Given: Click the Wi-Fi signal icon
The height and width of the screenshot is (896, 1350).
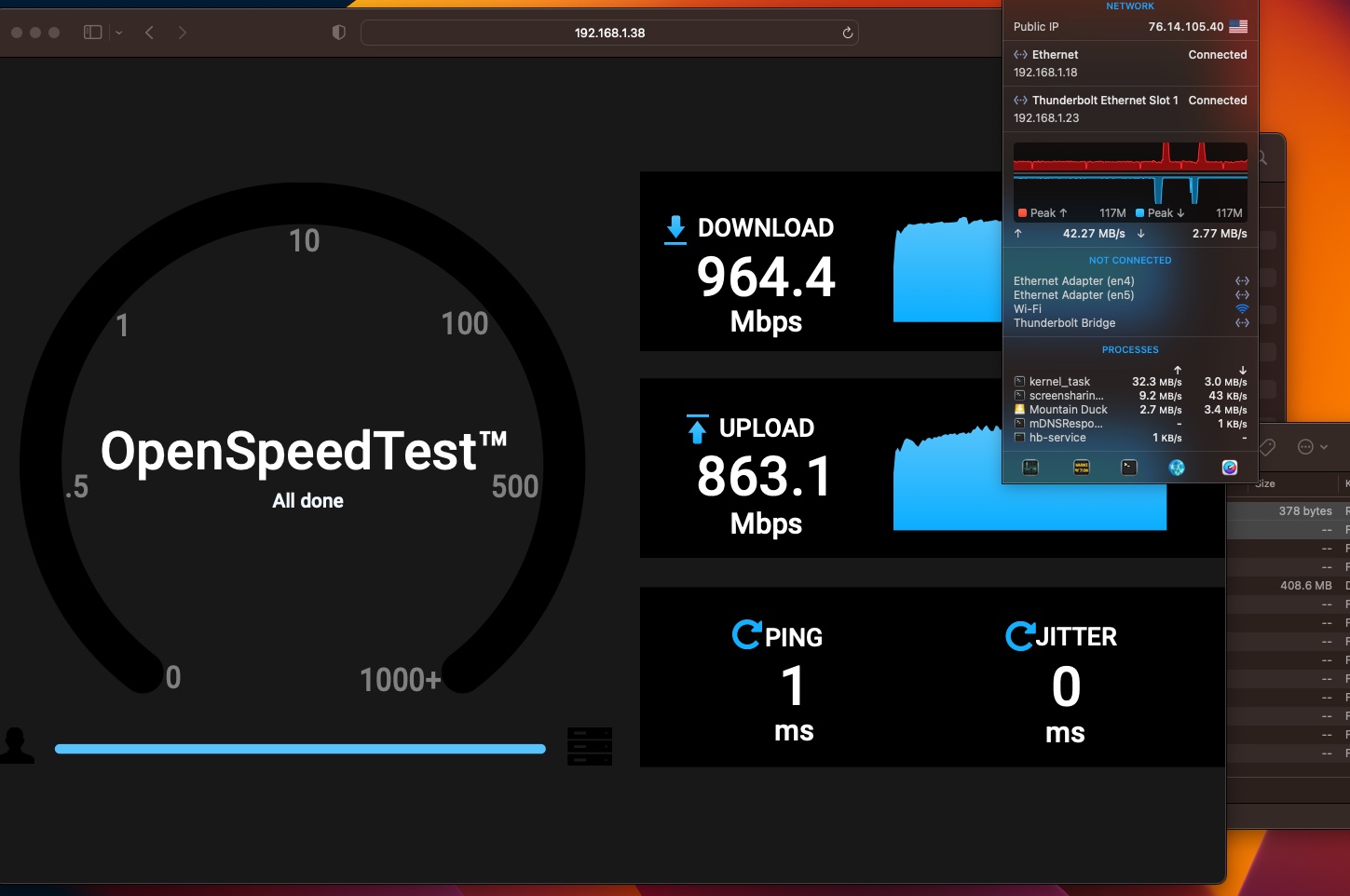Looking at the screenshot, I should pyautogui.click(x=1242, y=309).
